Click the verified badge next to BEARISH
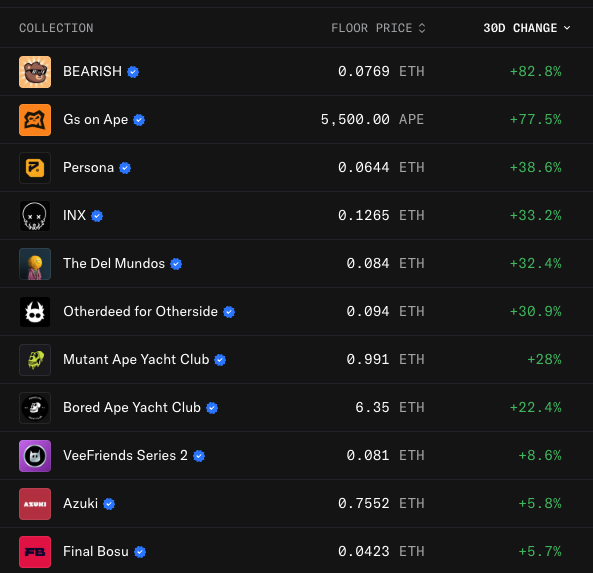593x573 pixels. pos(133,72)
